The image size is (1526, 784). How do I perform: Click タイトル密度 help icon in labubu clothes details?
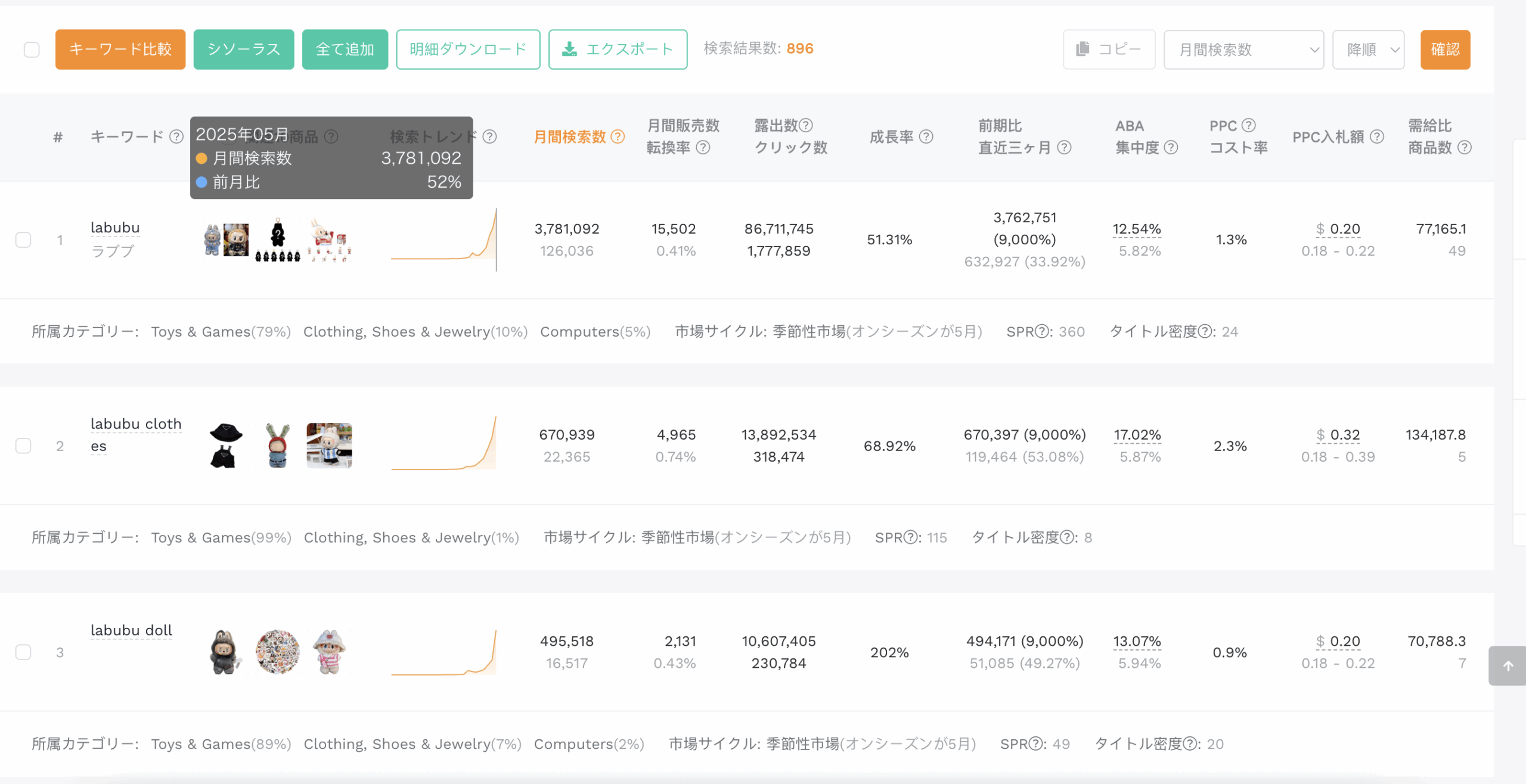coord(1066,538)
